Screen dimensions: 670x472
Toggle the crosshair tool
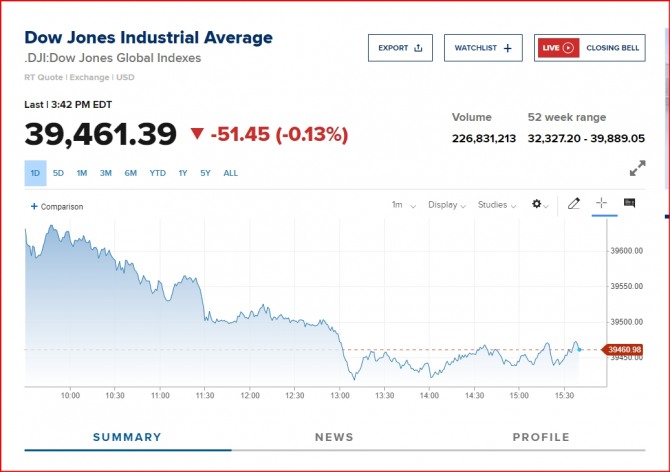[601, 204]
